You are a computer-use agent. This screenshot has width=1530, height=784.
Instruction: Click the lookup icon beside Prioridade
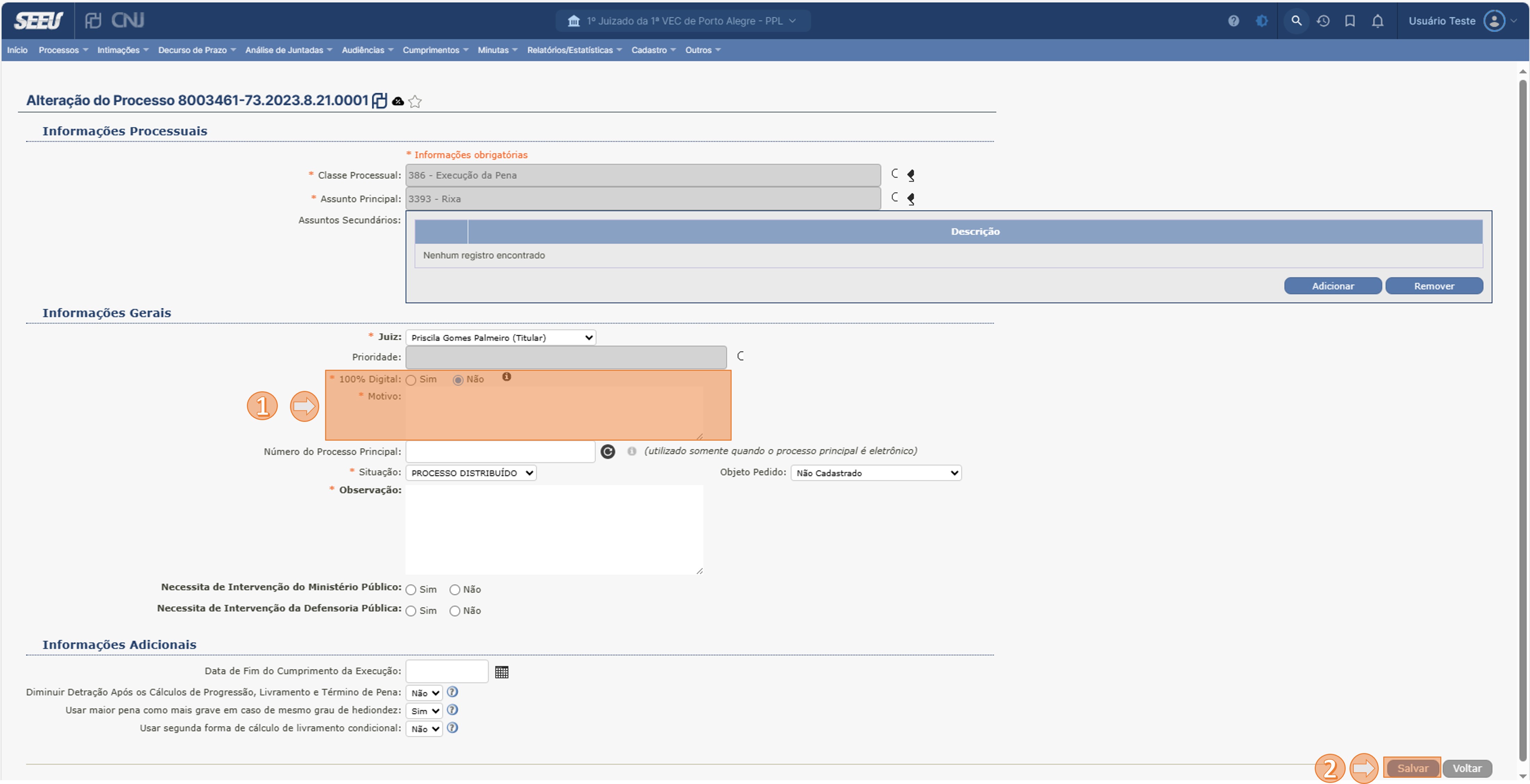click(740, 356)
